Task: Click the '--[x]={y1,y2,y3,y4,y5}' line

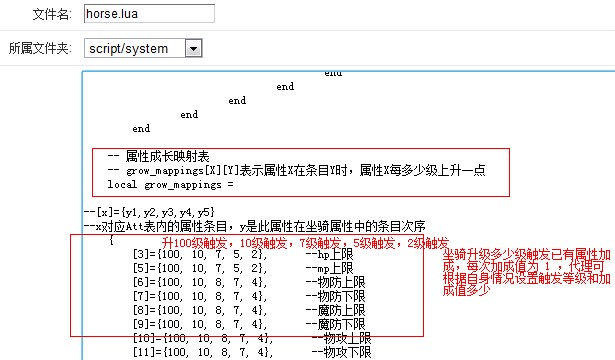Action: pyautogui.click(x=149, y=212)
